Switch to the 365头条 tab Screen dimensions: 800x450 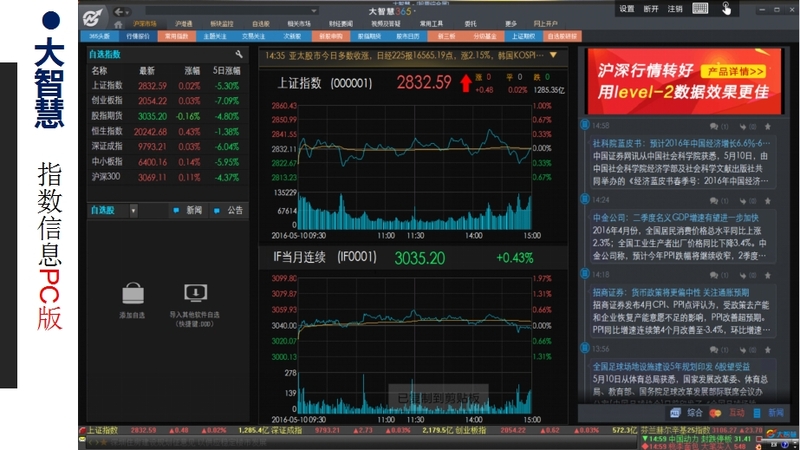(x=99, y=36)
